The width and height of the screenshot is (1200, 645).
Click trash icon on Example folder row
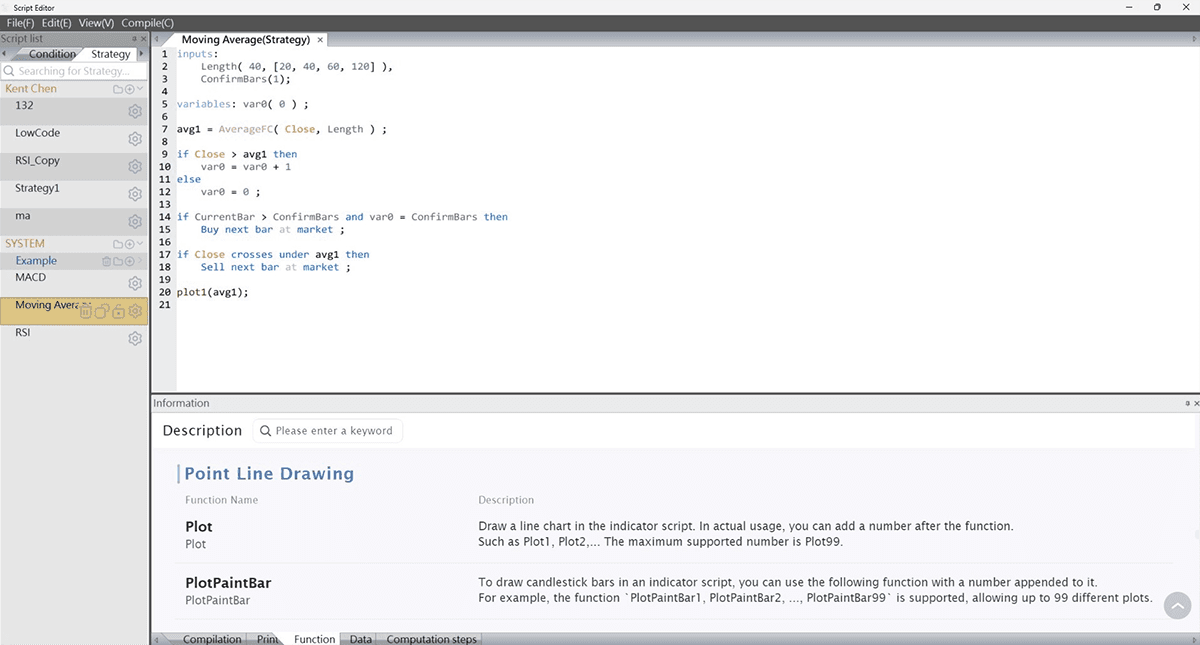pyautogui.click(x=107, y=261)
